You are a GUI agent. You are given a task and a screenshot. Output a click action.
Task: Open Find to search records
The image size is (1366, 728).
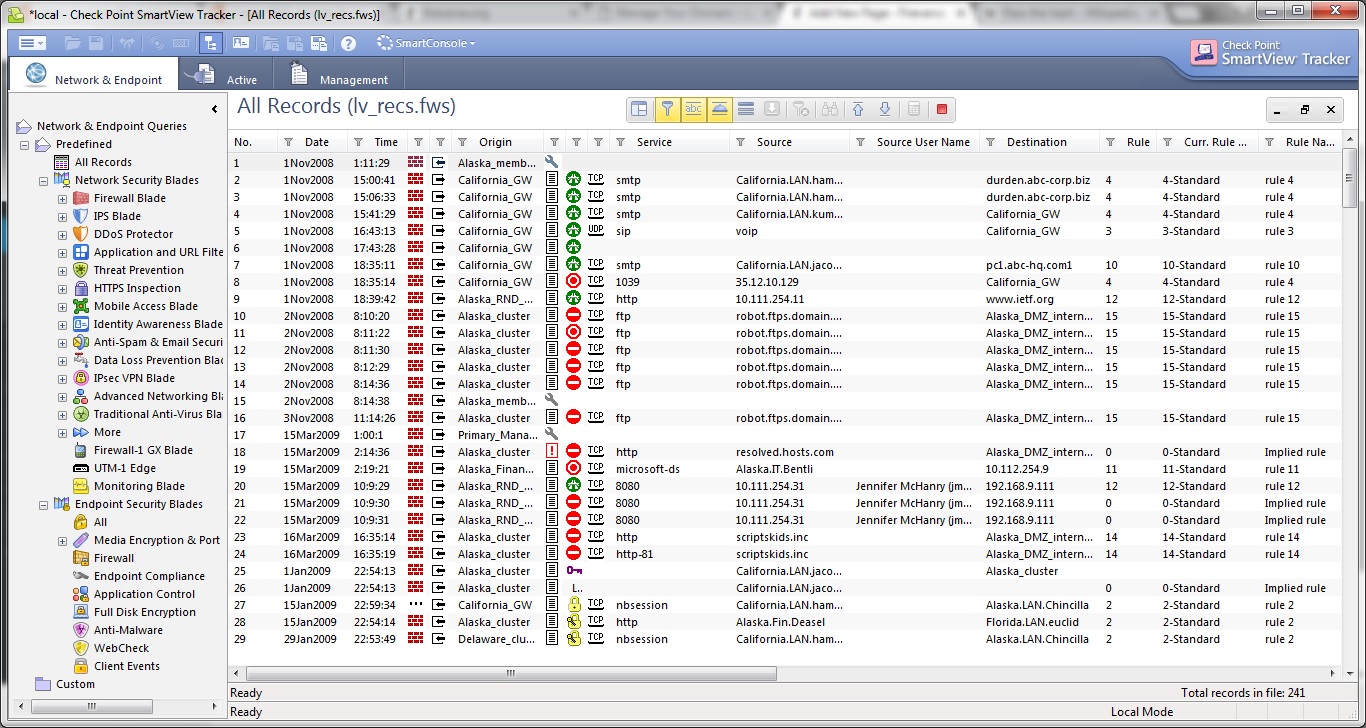[830, 109]
